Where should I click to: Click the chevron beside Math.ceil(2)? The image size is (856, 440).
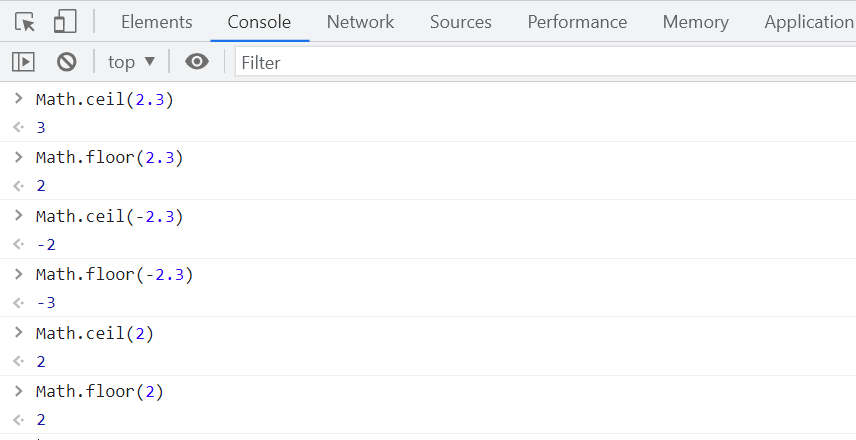pos(19,332)
